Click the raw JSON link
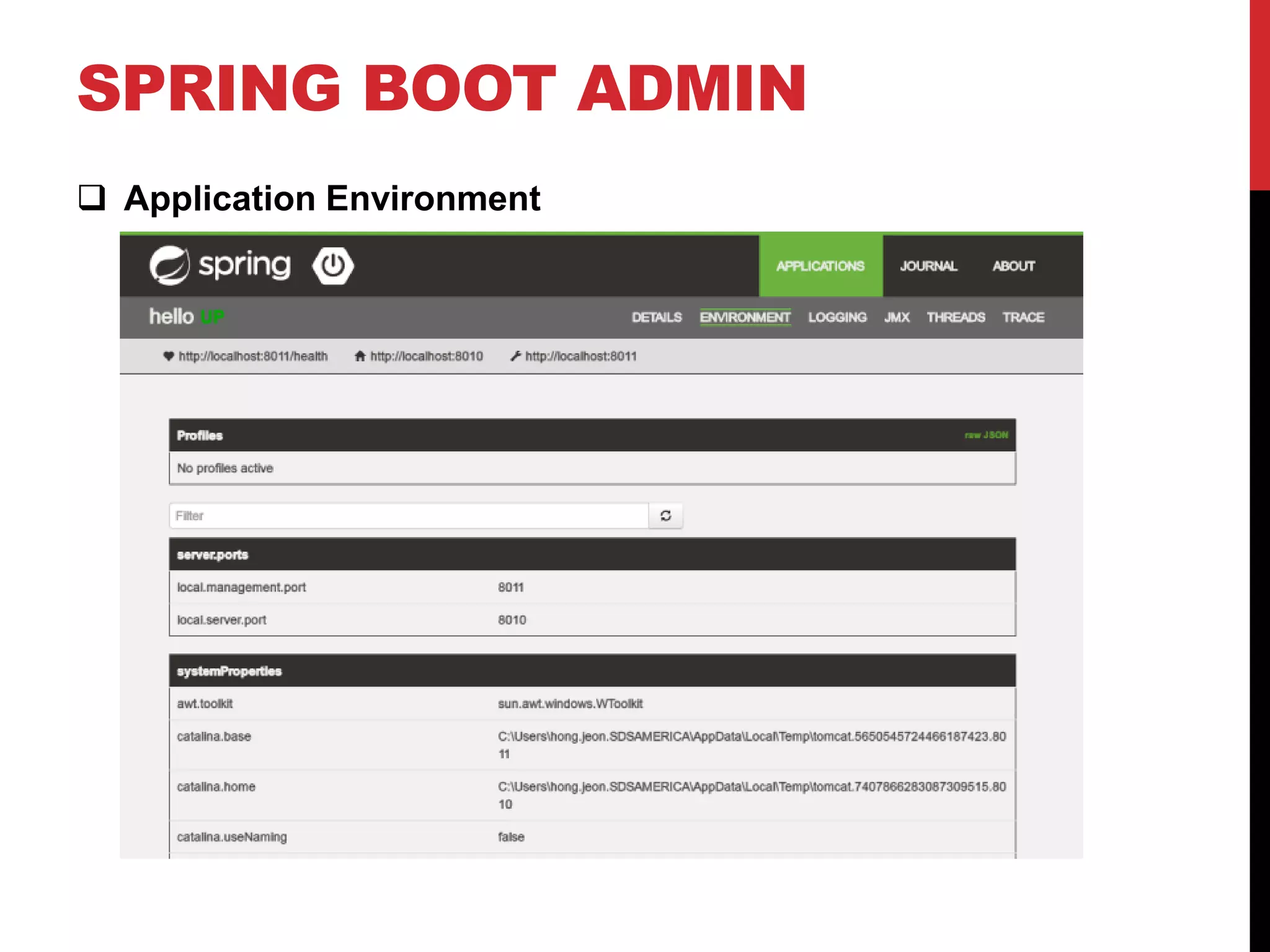This screenshot has height=952, width=1270. (x=986, y=435)
